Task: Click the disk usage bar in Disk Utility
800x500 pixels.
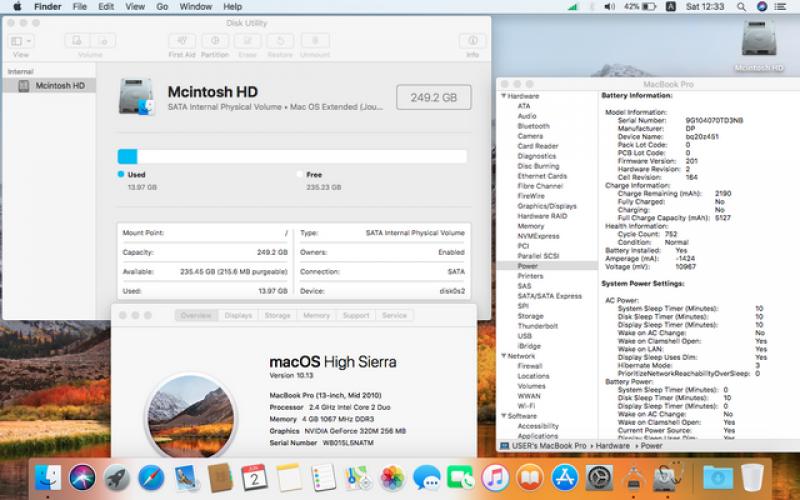Action: point(292,156)
